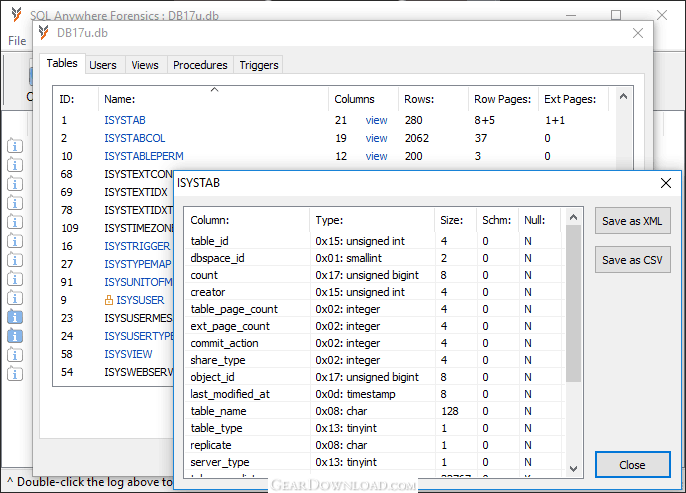
Task: Select the table_id column row
Action: (x=374, y=241)
